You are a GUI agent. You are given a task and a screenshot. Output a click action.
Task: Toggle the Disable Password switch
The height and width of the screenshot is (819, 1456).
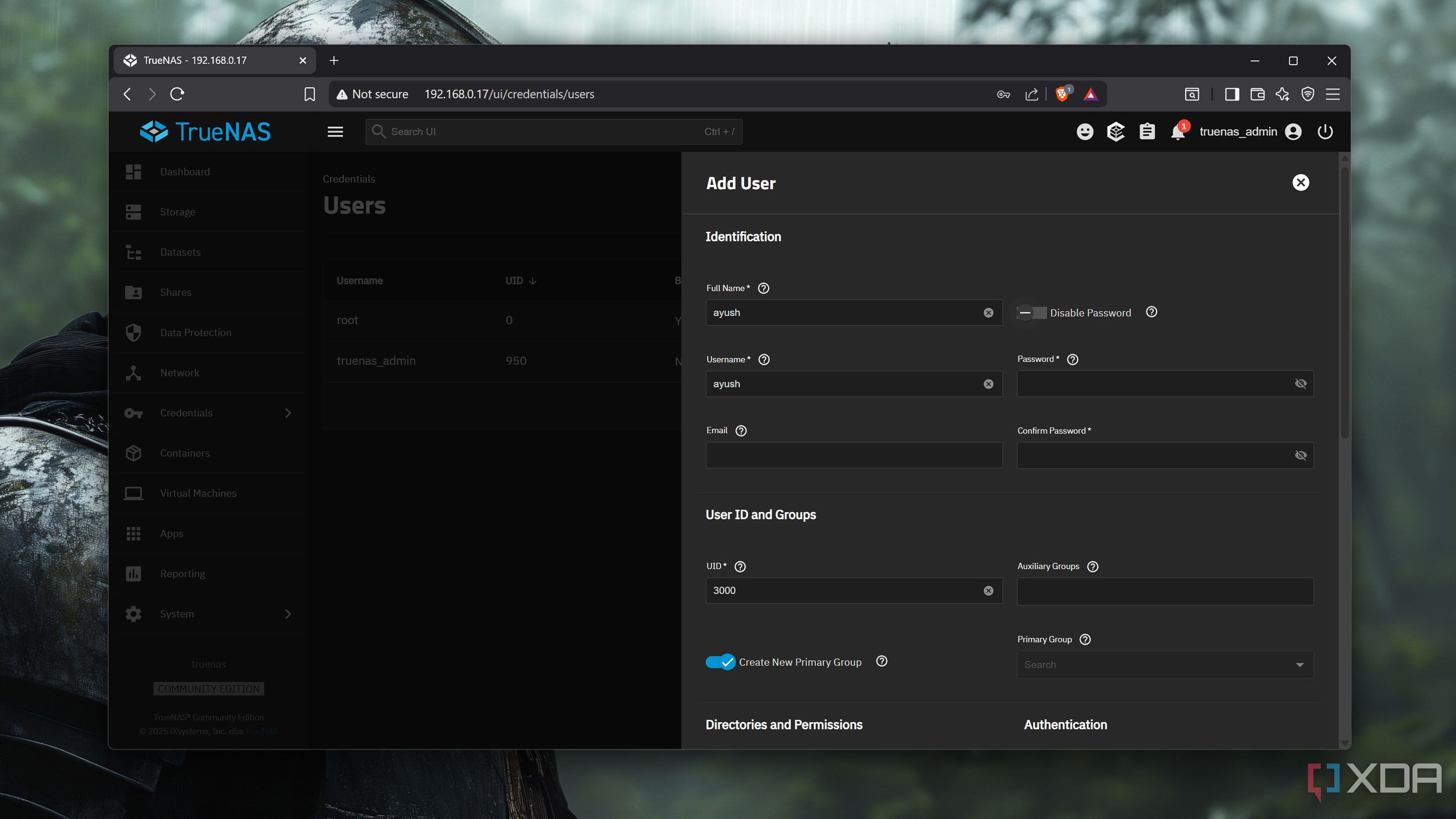coord(1031,312)
